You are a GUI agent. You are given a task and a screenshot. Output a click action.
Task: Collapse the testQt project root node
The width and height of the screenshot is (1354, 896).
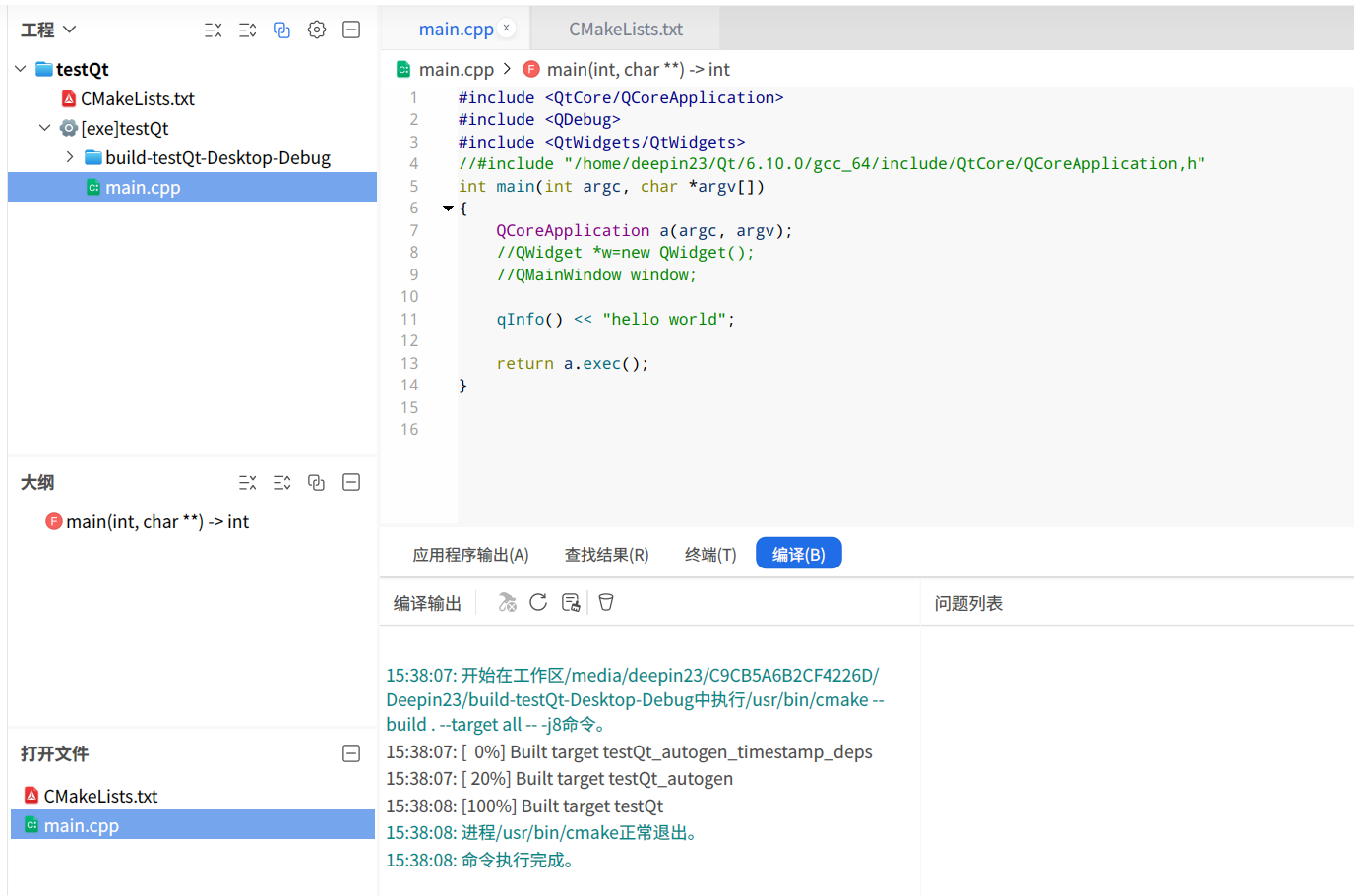tap(21, 69)
